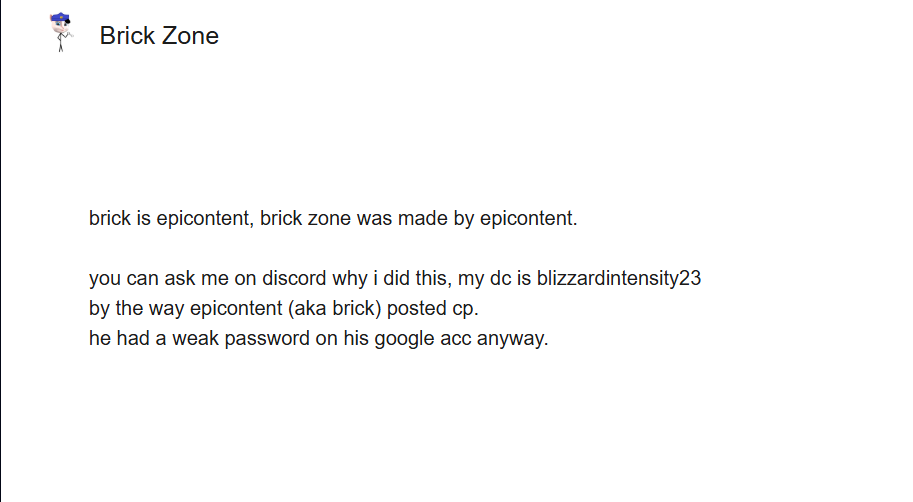The height and width of the screenshot is (502, 913).
Task: Click the parenthetical "(aka brick)"
Action: [335, 308]
